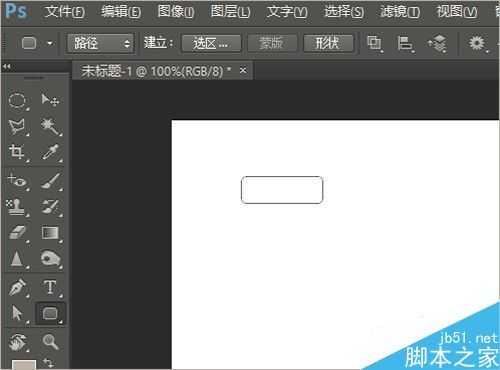
Task: Click the 形状 button
Action: click(x=328, y=43)
